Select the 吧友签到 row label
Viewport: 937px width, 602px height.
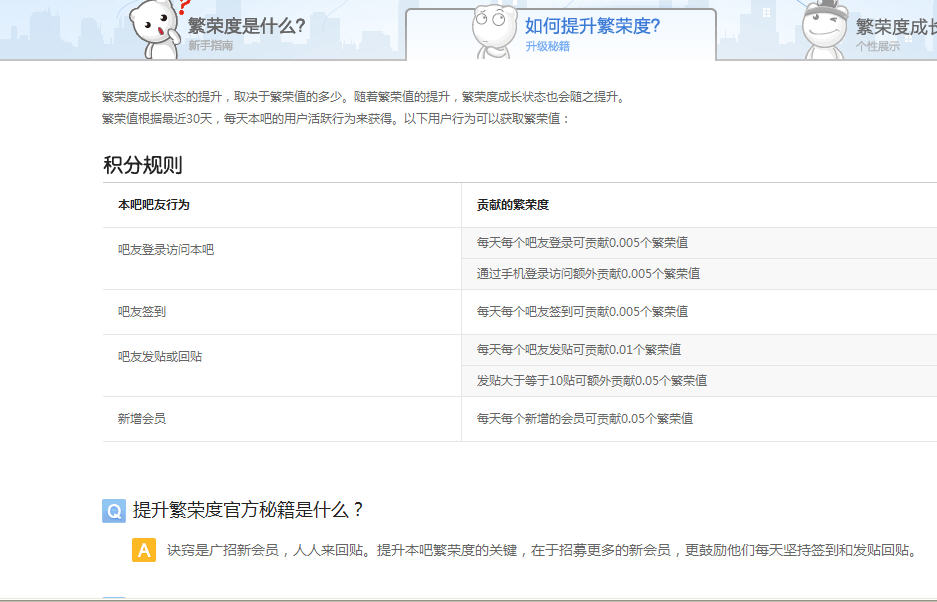click(142, 311)
